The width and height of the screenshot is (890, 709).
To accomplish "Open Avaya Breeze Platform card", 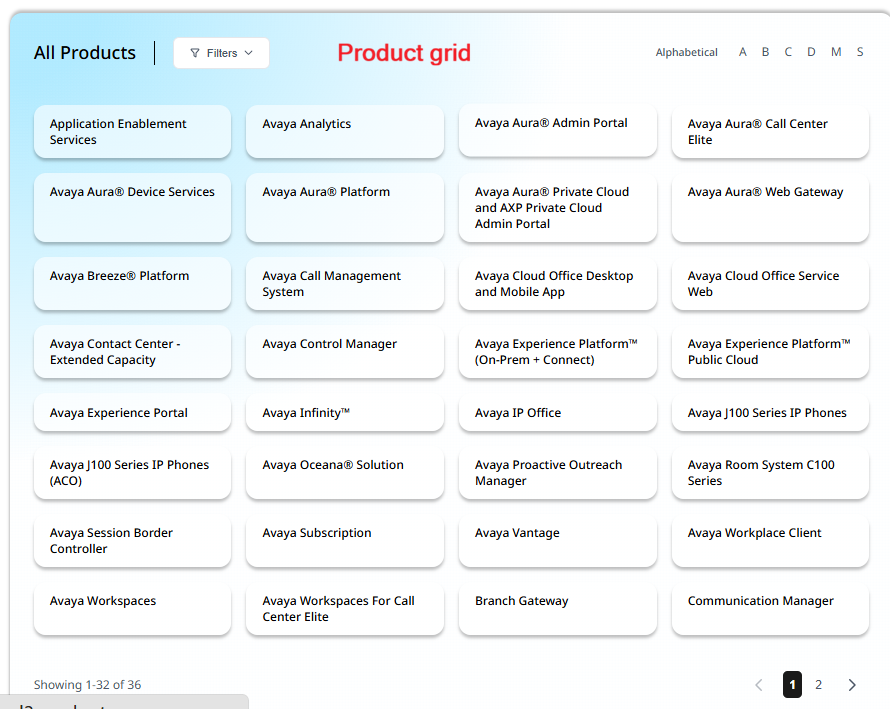I will pos(132,284).
